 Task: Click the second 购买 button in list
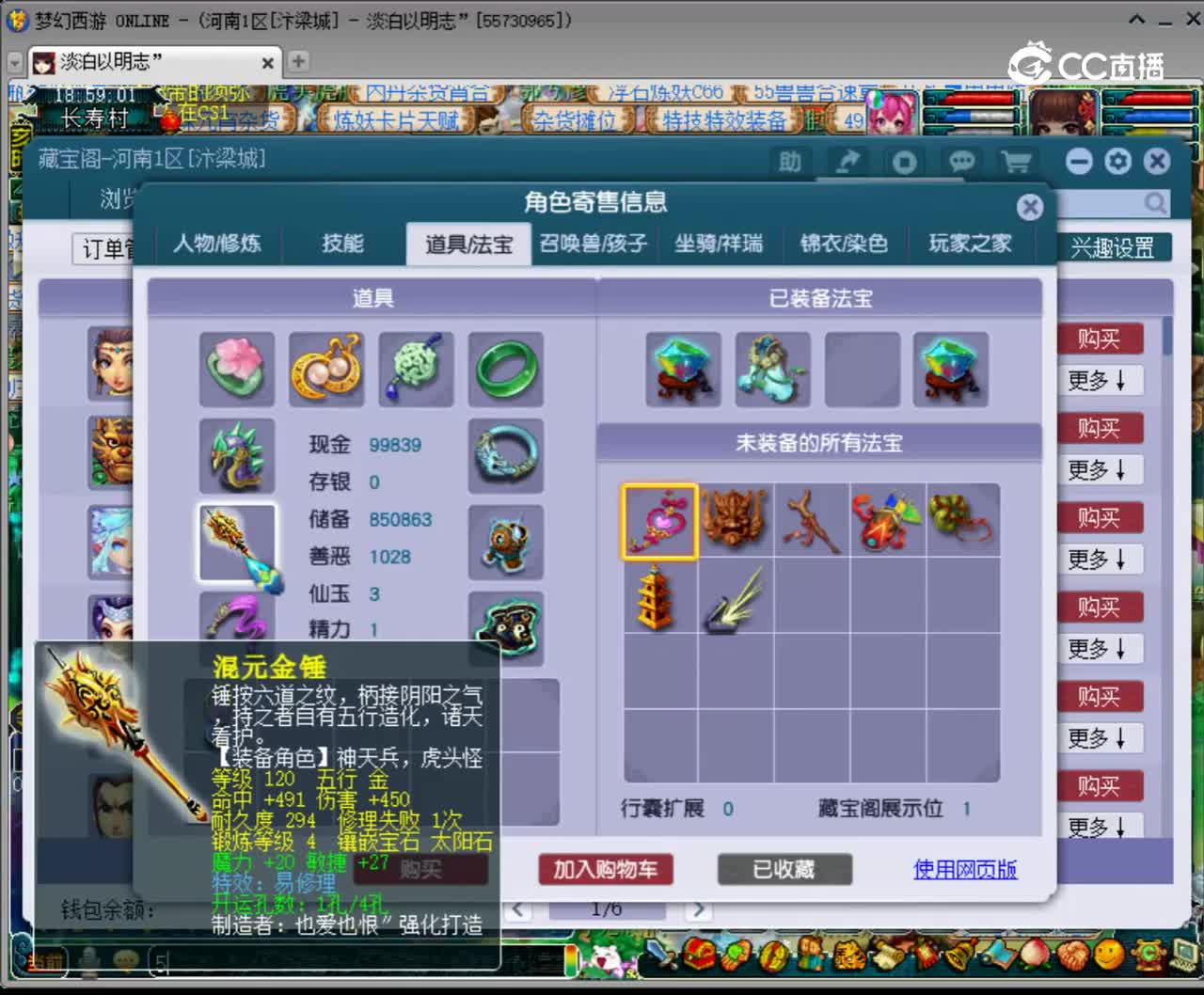pyautogui.click(x=1099, y=428)
